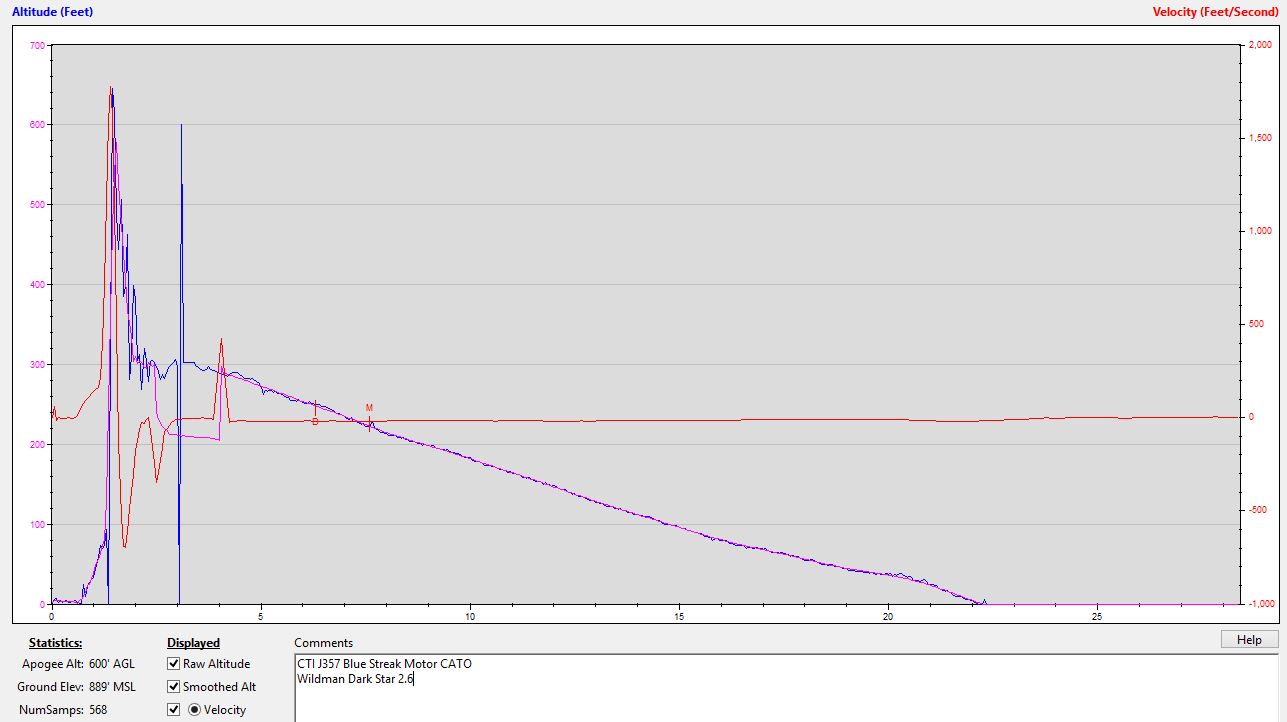
Task: Open the Help button
Action: coord(1248,640)
